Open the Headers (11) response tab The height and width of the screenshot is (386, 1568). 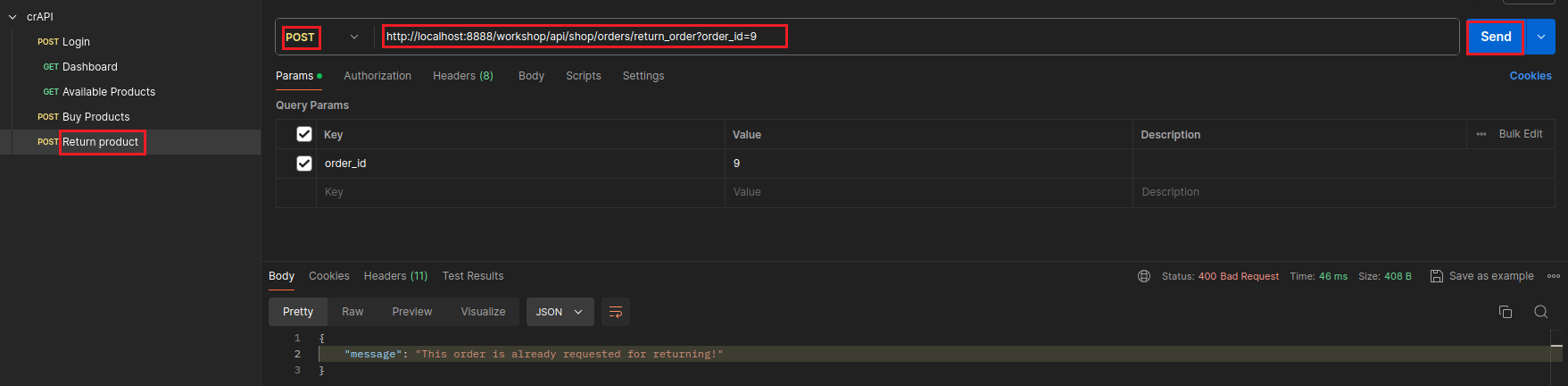(395, 276)
